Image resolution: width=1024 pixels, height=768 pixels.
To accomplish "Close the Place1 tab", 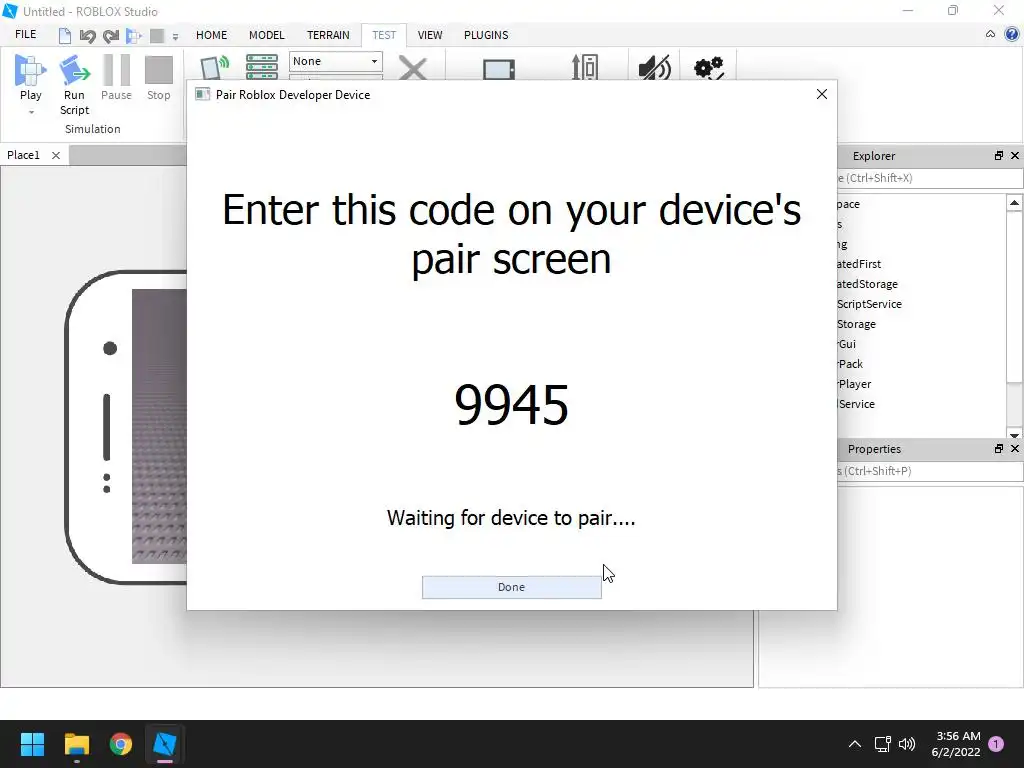I will 56,155.
